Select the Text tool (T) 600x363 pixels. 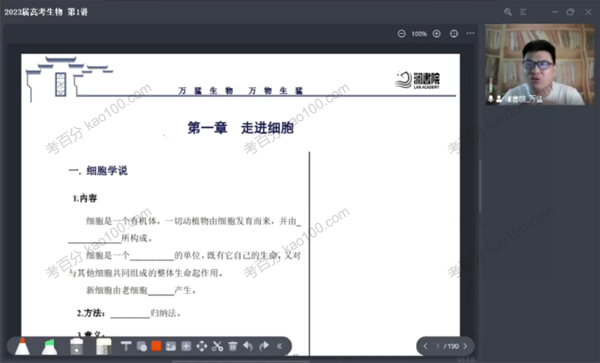[x=126, y=347]
